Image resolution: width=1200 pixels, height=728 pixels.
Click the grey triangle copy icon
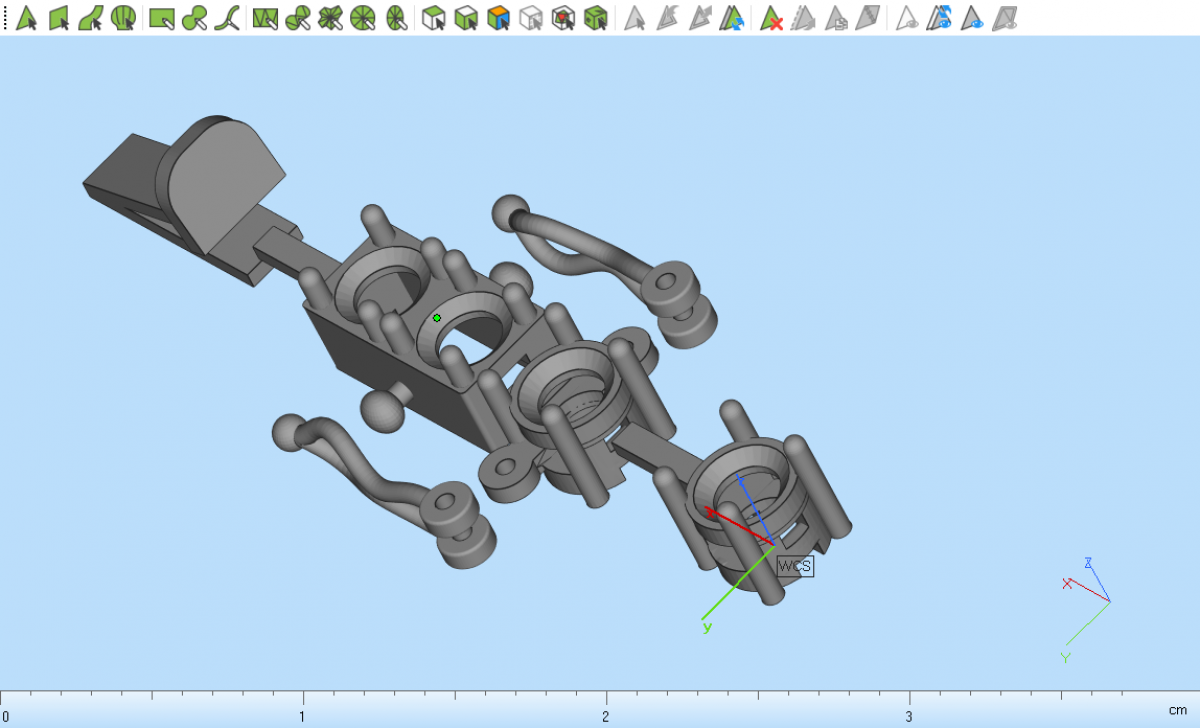837,18
